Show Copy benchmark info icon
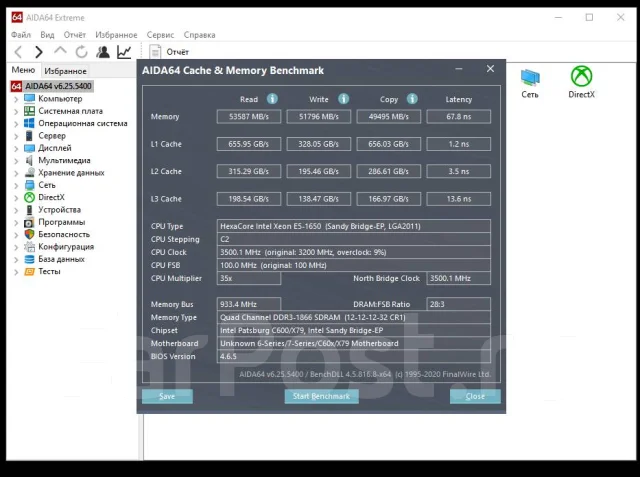This screenshot has height=477, width=640. pos(412,99)
